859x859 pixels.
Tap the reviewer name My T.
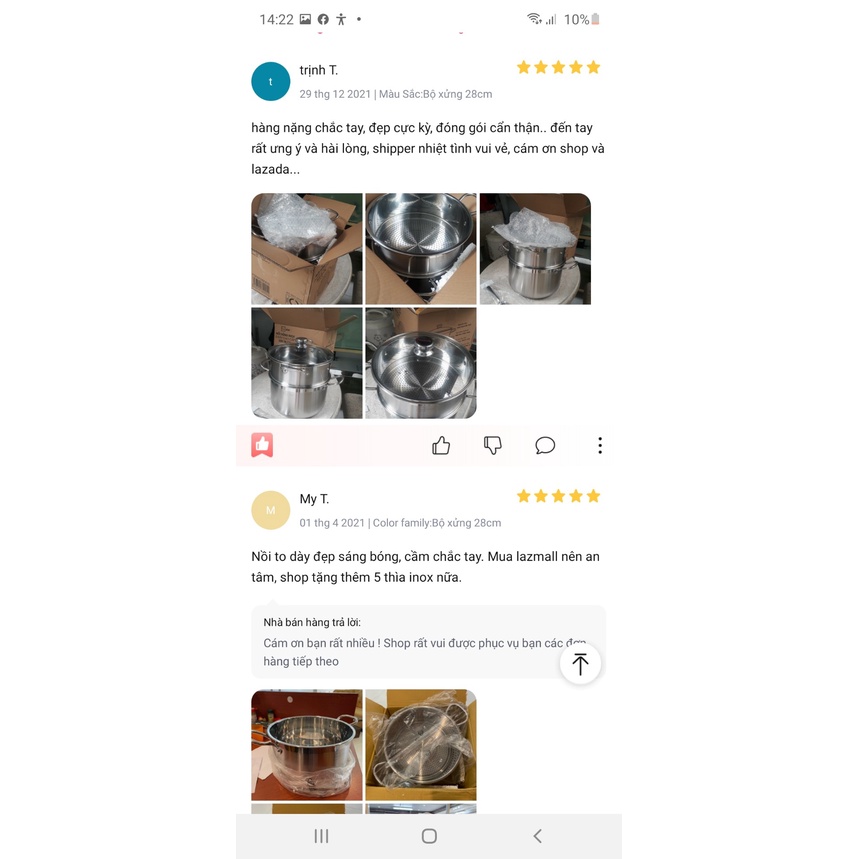[314, 499]
